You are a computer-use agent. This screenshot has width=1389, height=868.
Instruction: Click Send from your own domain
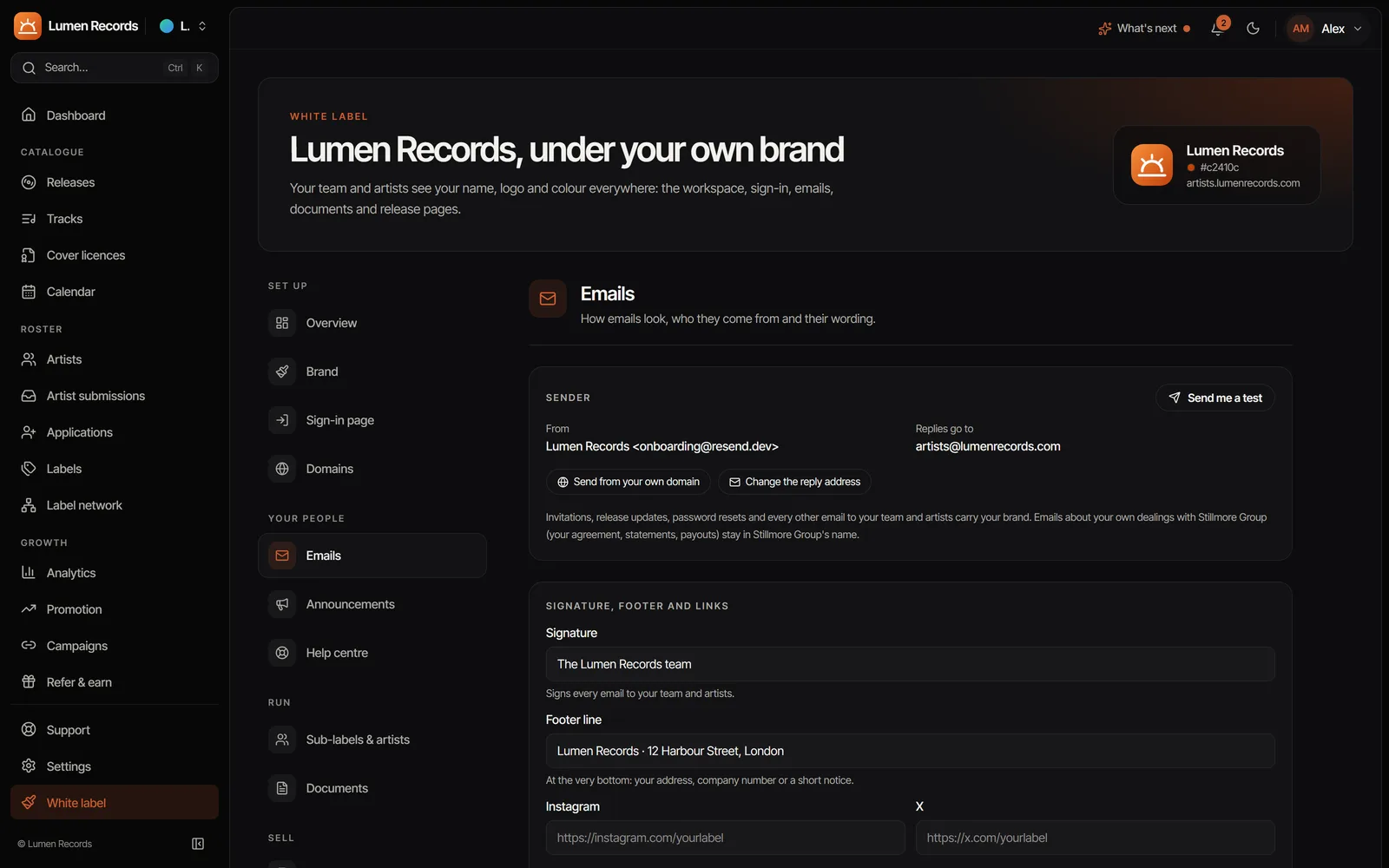[x=629, y=482]
